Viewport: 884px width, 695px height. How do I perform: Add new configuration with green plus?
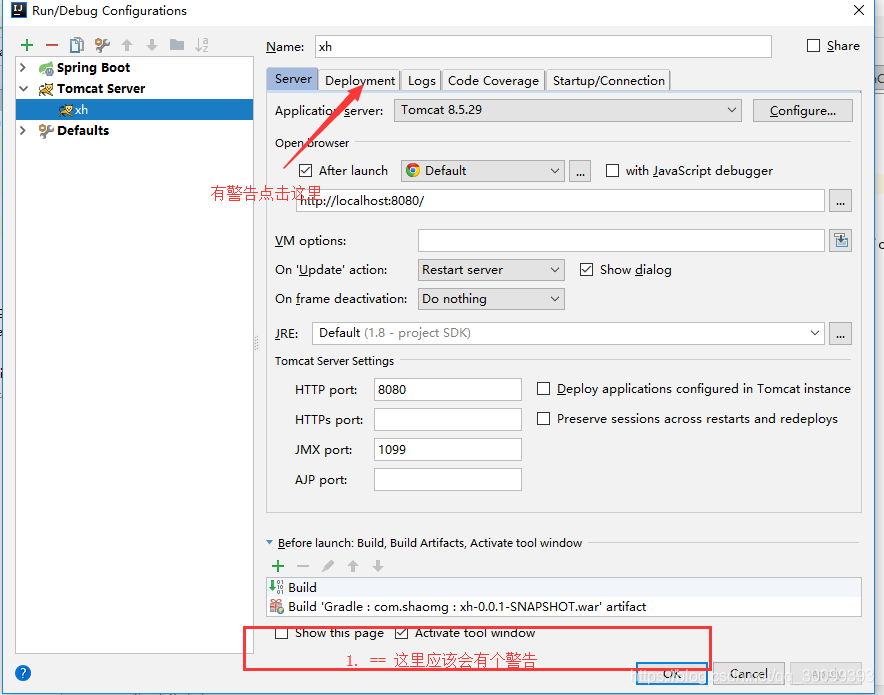(x=27, y=45)
